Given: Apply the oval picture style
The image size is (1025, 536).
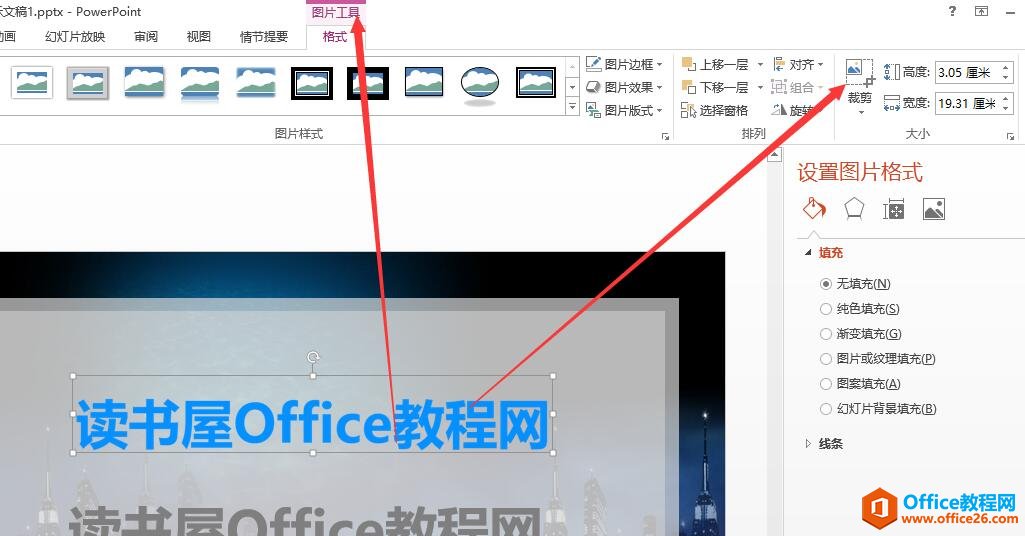Looking at the screenshot, I should coord(480,85).
